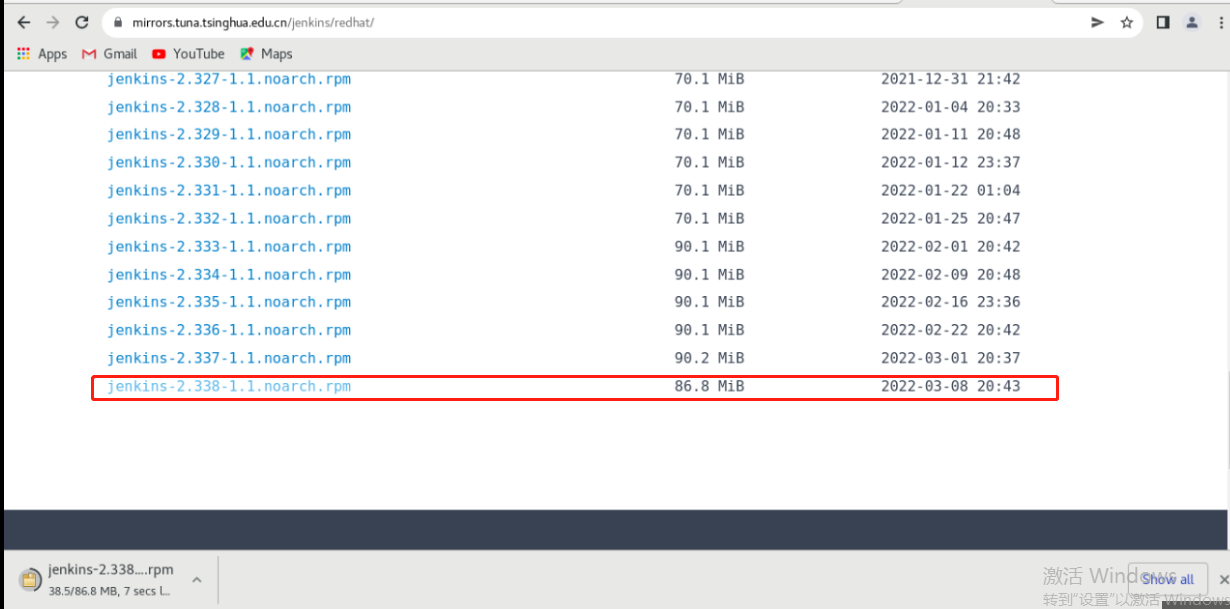Viewport: 1230px width, 609px height.
Task: Reload the current page
Action: point(82,22)
